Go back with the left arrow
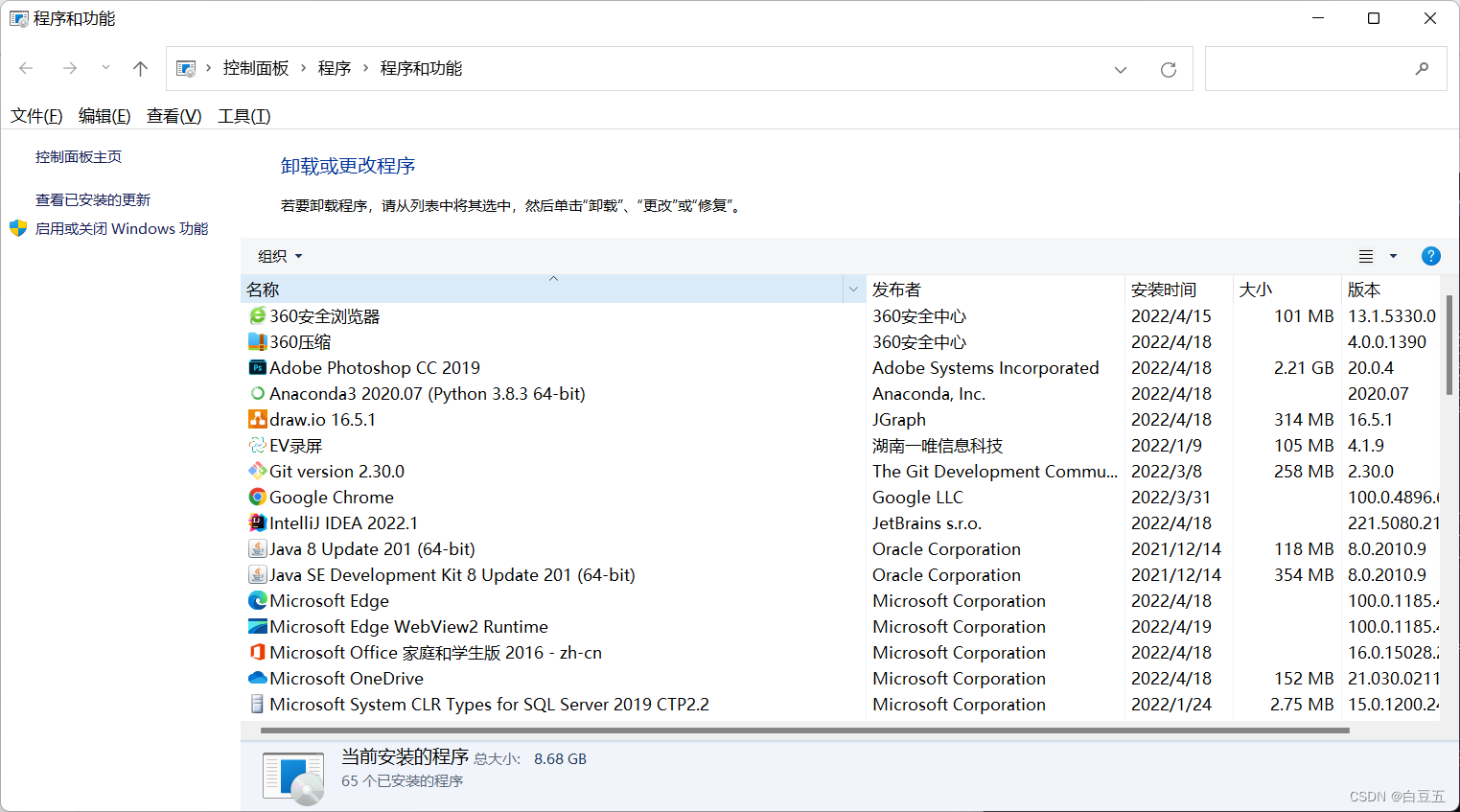Image resolution: width=1460 pixels, height=812 pixels. (26, 68)
